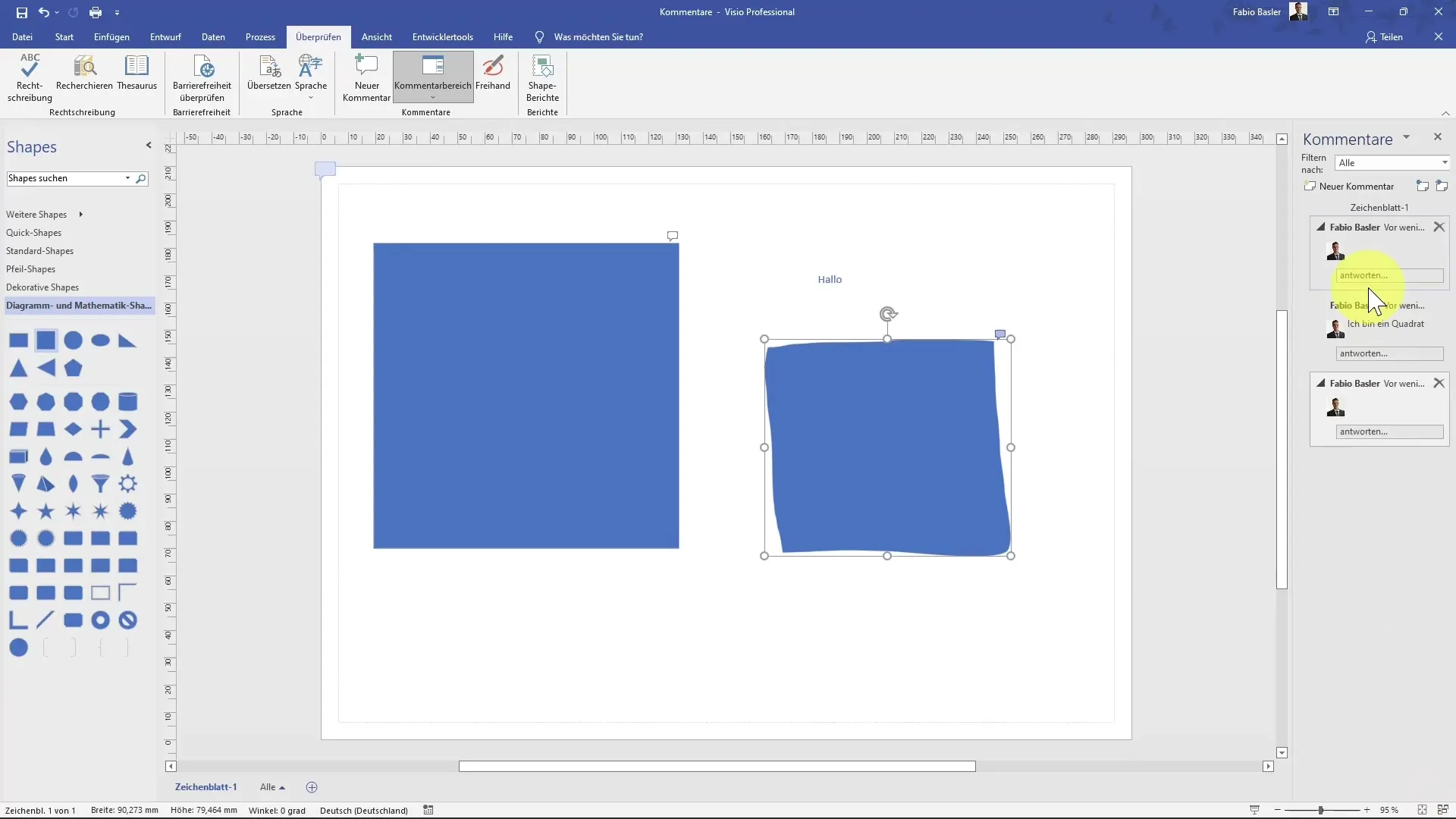Open the Sprache language dropdown
The height and width of the screenshot is (819, 1456).
(311, 77)
